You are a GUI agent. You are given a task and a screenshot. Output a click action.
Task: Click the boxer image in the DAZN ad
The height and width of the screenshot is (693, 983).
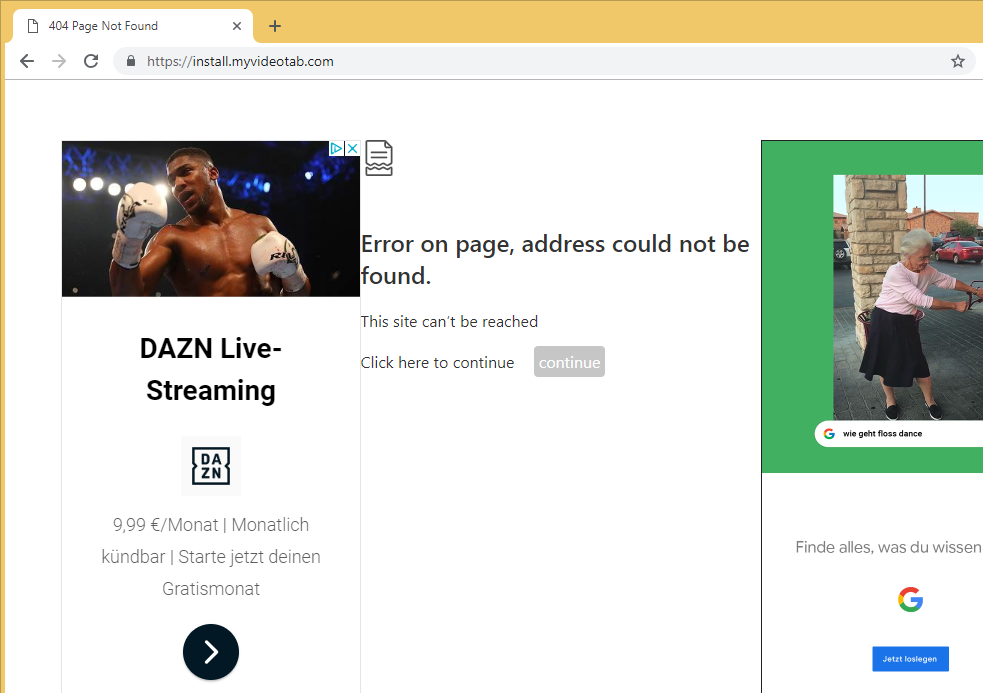click(x=211, y=219)
